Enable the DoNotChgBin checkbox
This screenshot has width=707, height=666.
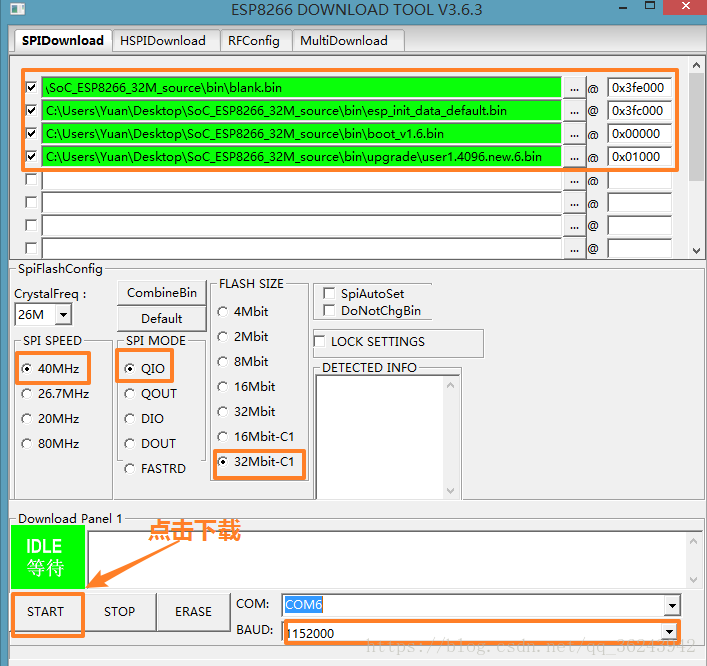point(329,310)
